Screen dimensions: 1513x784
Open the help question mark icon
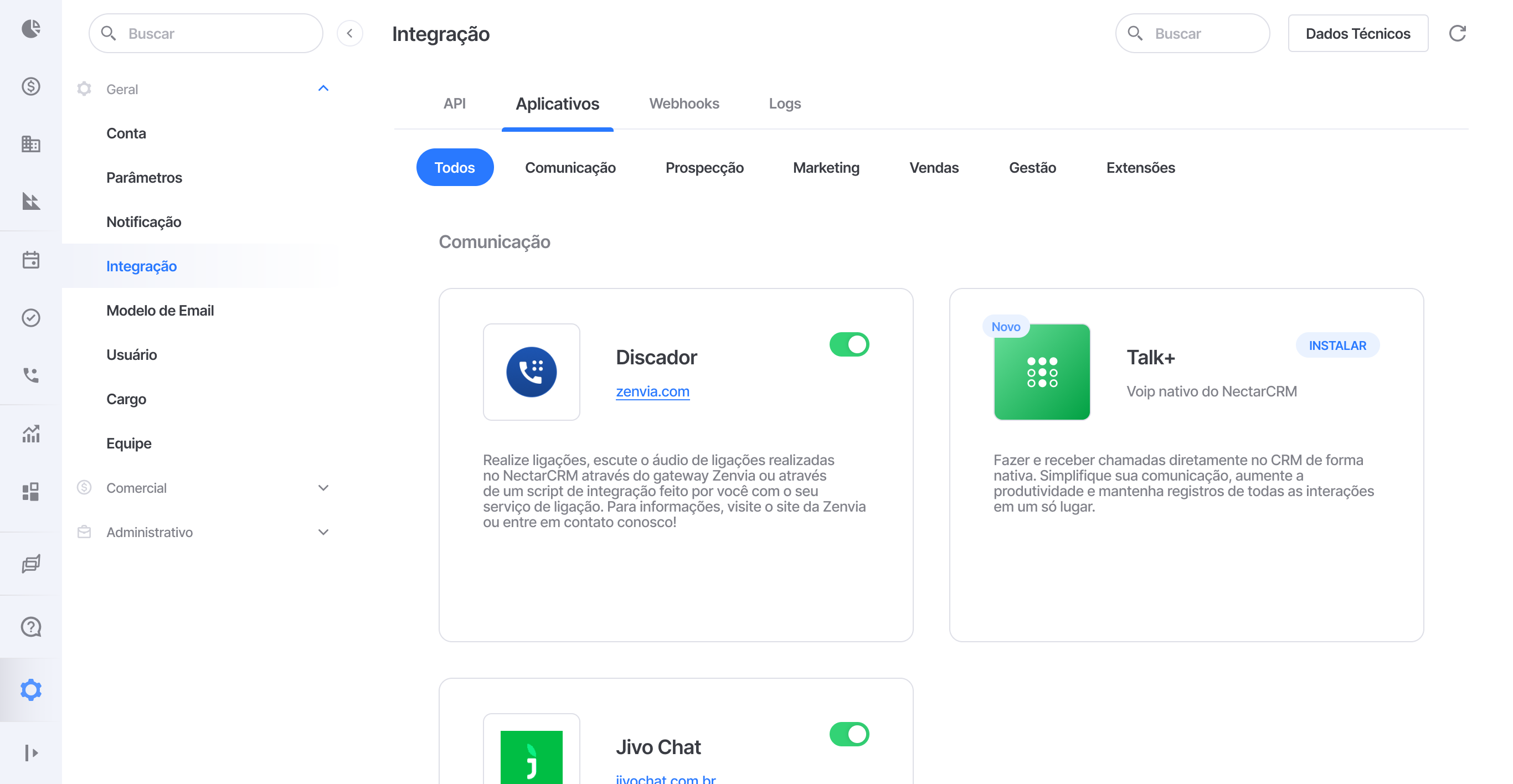(30, 627)
